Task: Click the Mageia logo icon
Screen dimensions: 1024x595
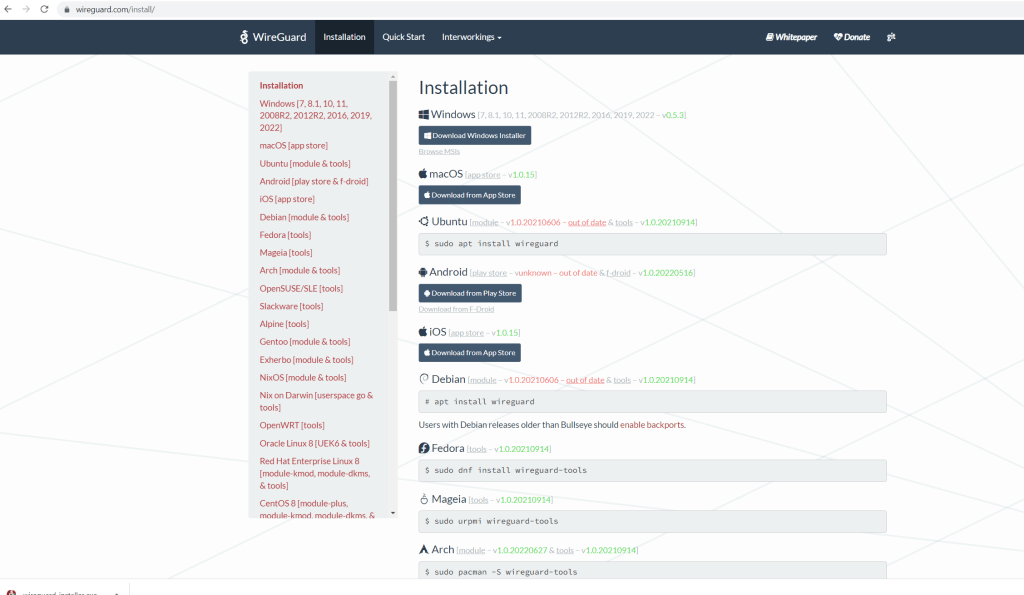Action: (424, 499)
